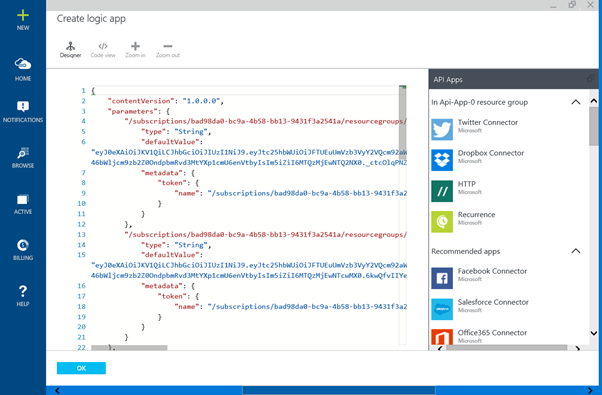Click Twitter Connector label
Viewport: 602px width, 395px height.
point(488,122)
